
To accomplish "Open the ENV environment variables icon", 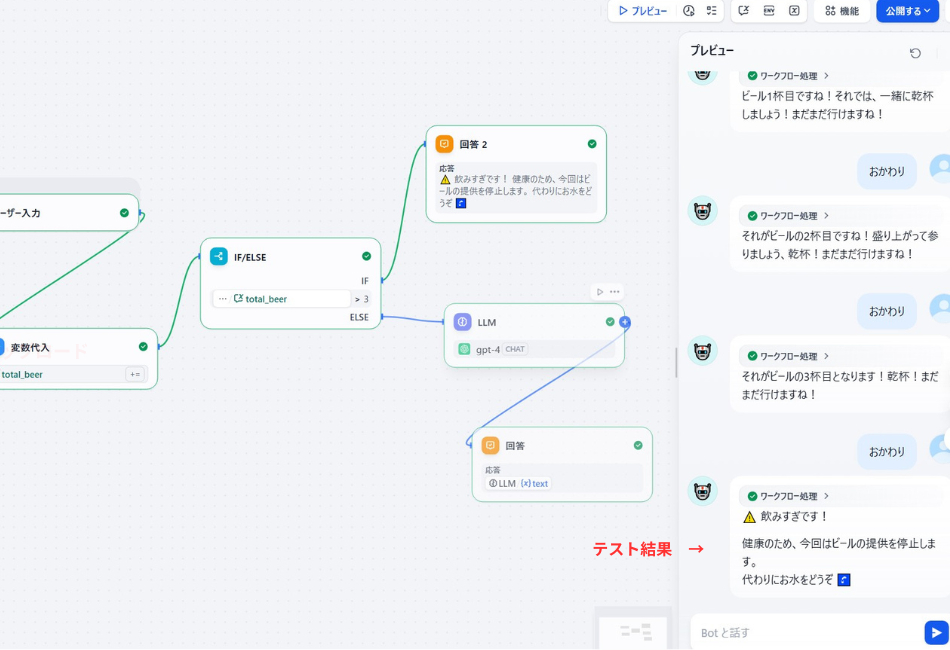I will click(766, 11).
